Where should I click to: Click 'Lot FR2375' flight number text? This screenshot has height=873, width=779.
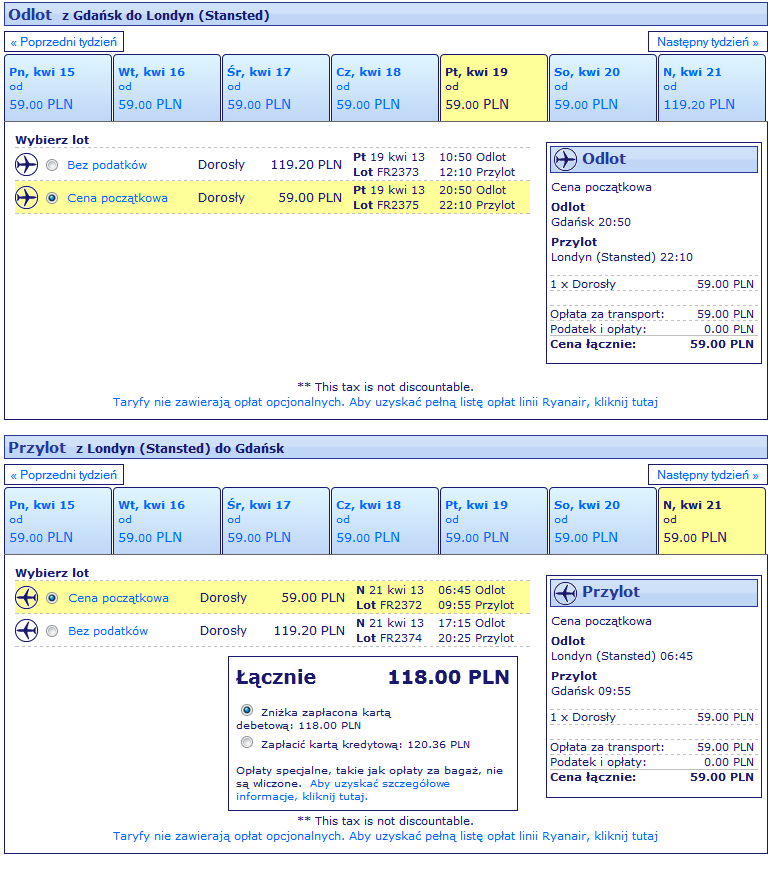386,205
